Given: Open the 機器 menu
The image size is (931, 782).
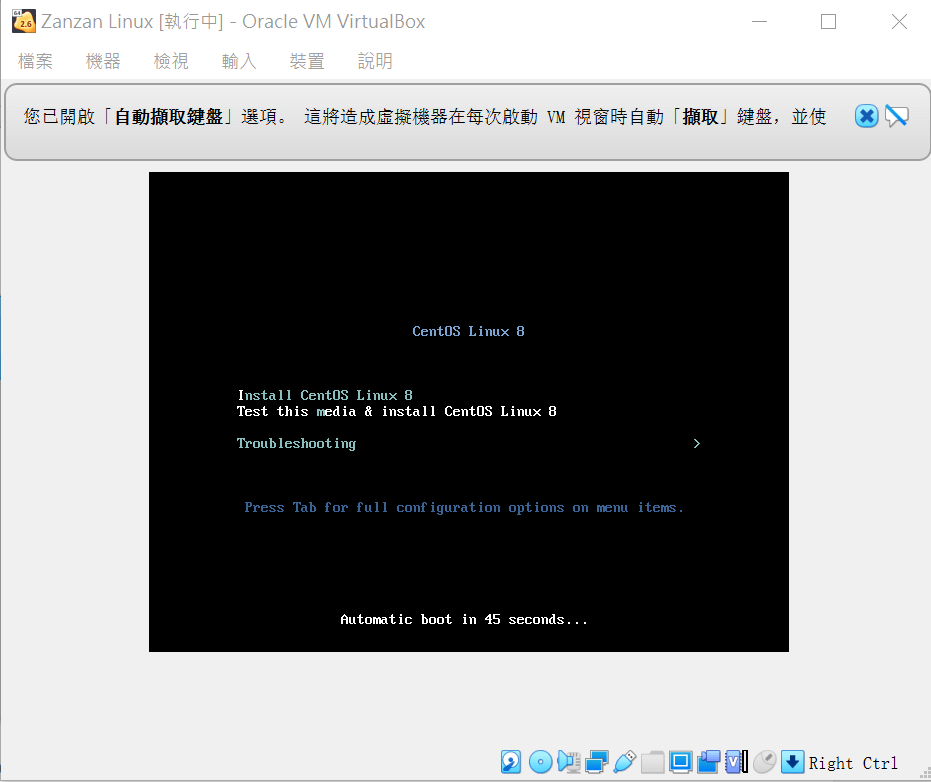Looking at the screenshot, I should point(103,61).
